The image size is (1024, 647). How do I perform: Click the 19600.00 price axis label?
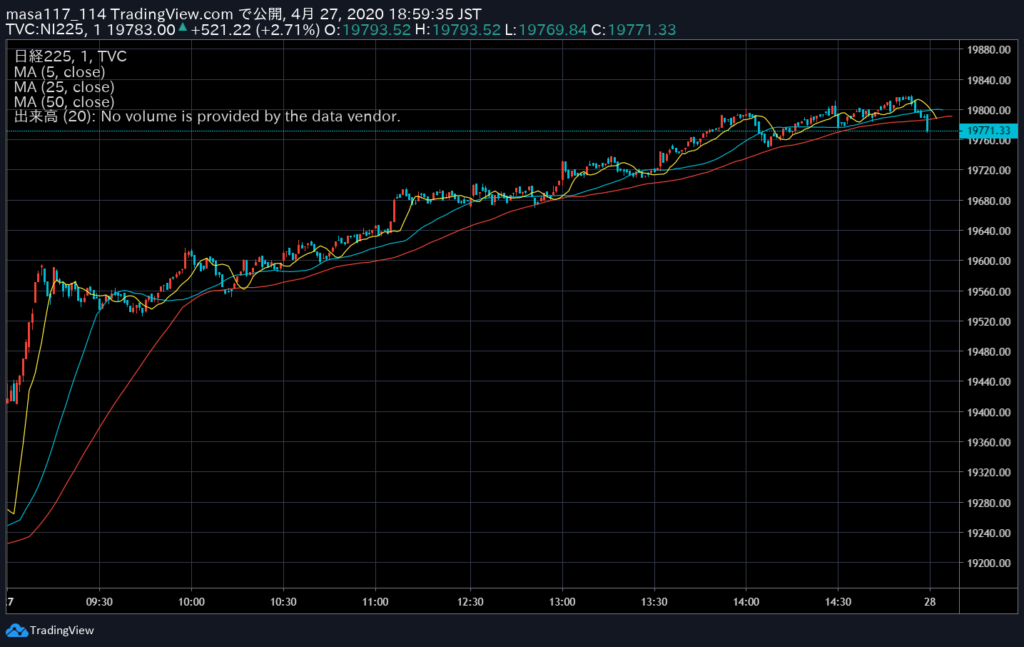[x=989, y=261]
